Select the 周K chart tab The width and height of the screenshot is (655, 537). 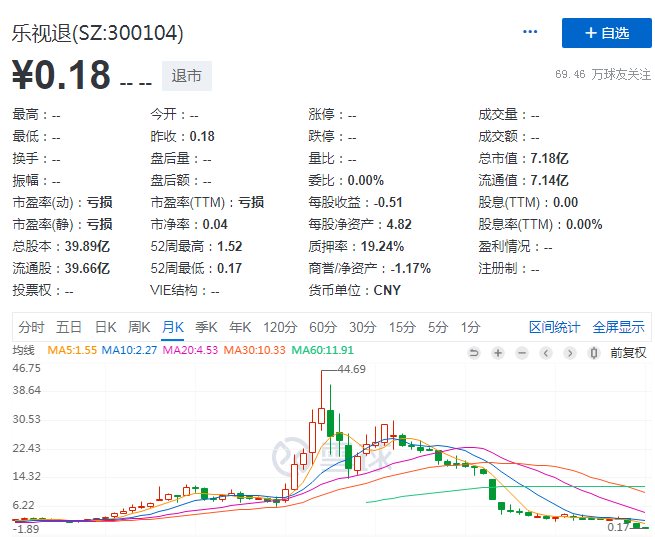(x=139, y=327)
